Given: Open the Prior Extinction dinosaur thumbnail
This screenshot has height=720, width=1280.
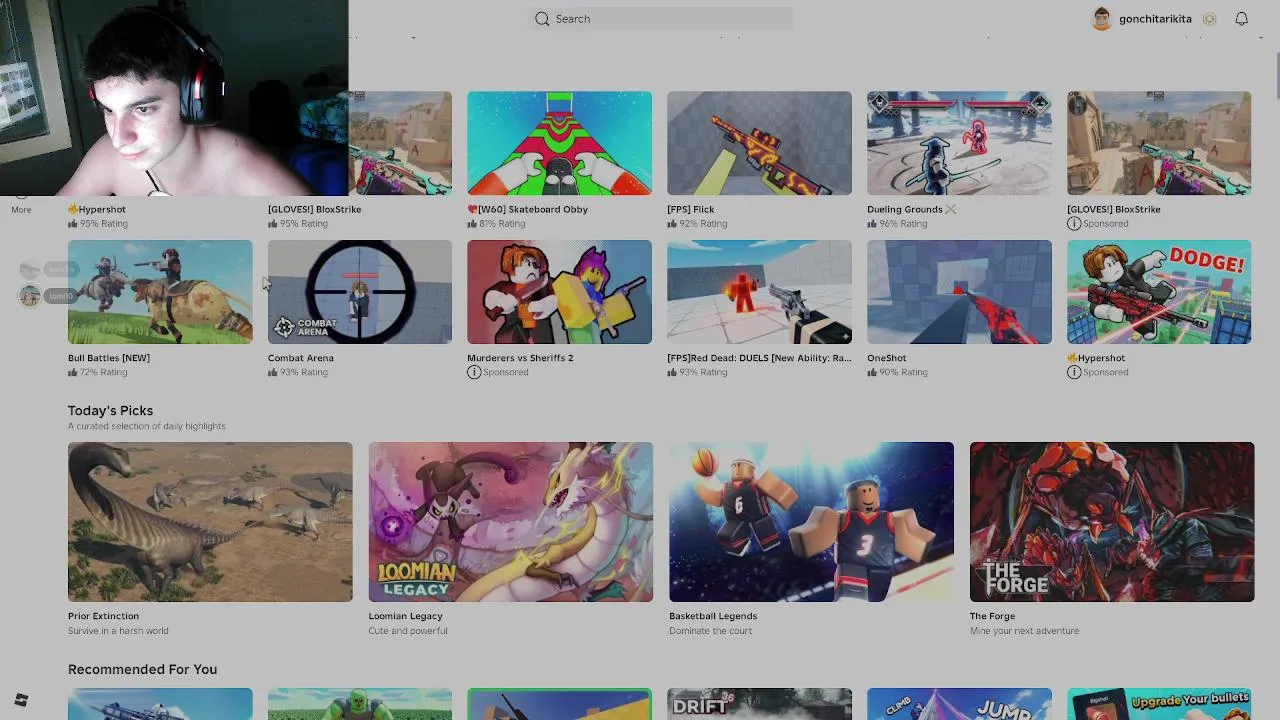Looking at the screenshot, I should (210, 522).
